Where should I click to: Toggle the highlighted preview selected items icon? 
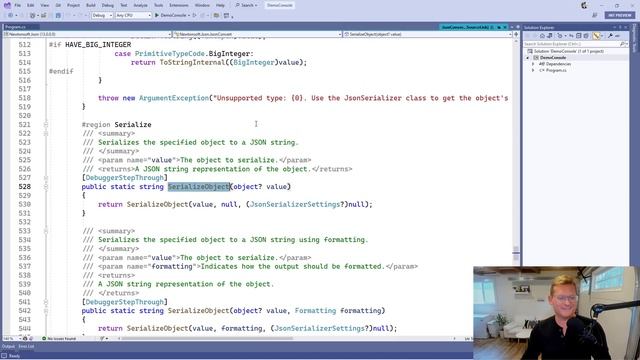point(597,36)
